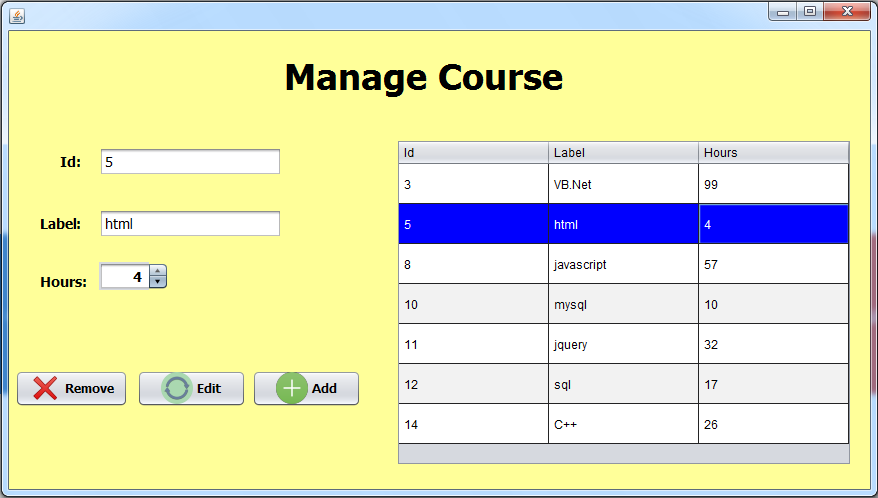878x498 pixels.
Task: Select the hours cell showing 57
Action: click(x=774, y=264)
